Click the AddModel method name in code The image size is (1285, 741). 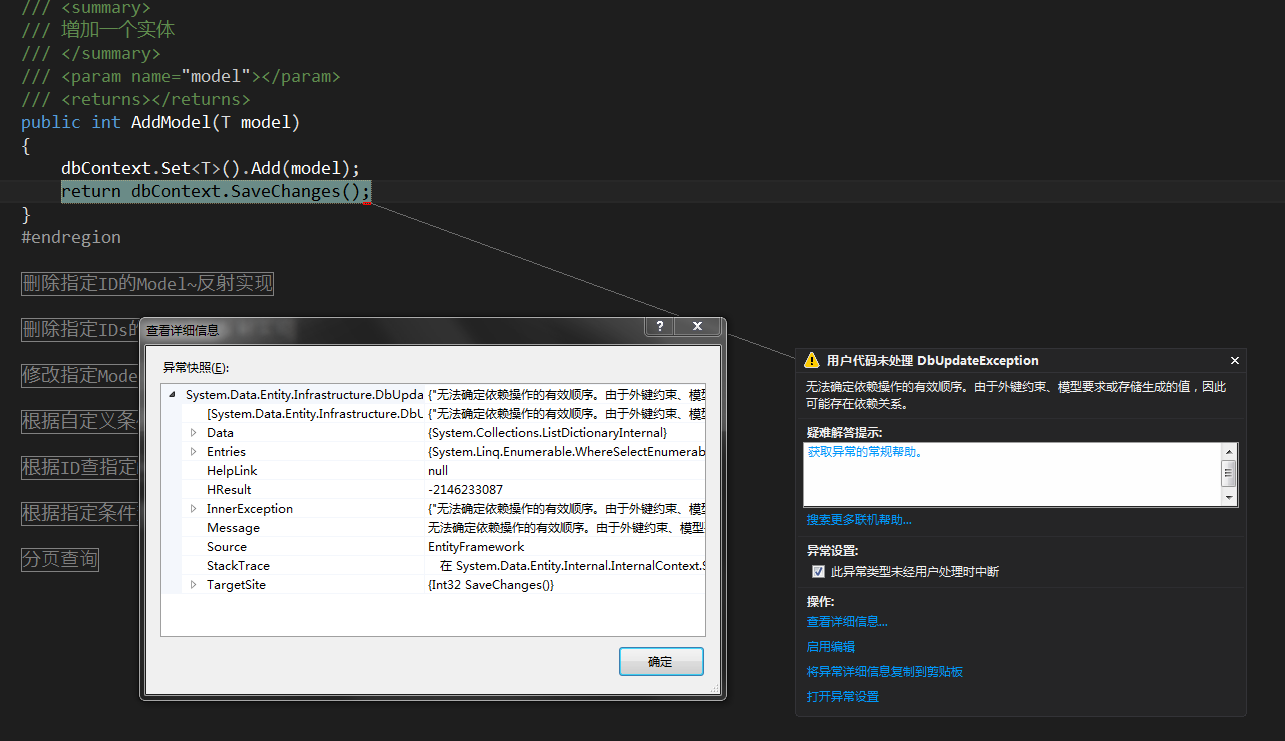click(171, 122)
